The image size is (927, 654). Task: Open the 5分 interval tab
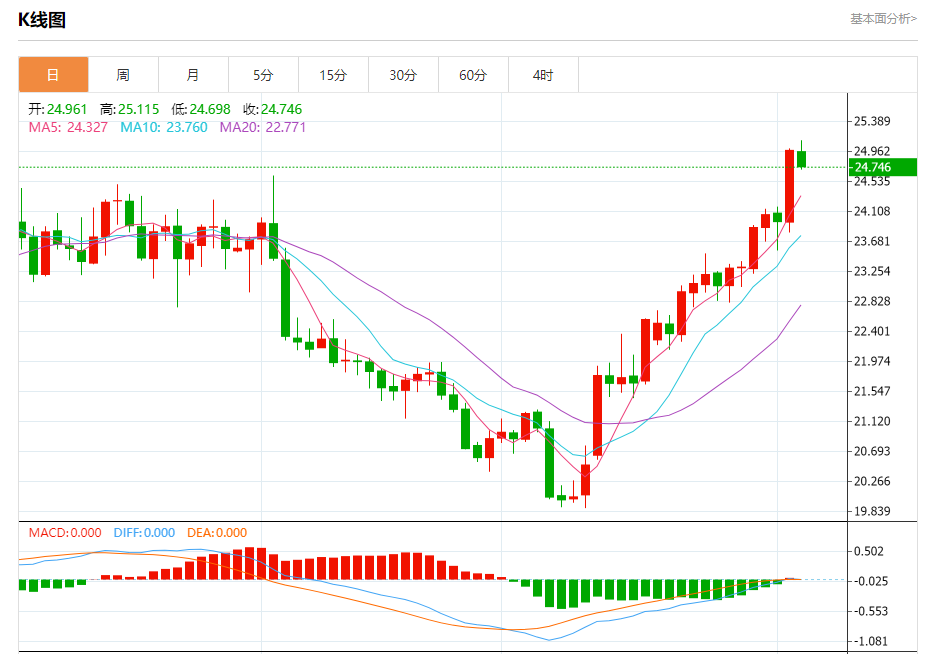click(x=263, y=75)
